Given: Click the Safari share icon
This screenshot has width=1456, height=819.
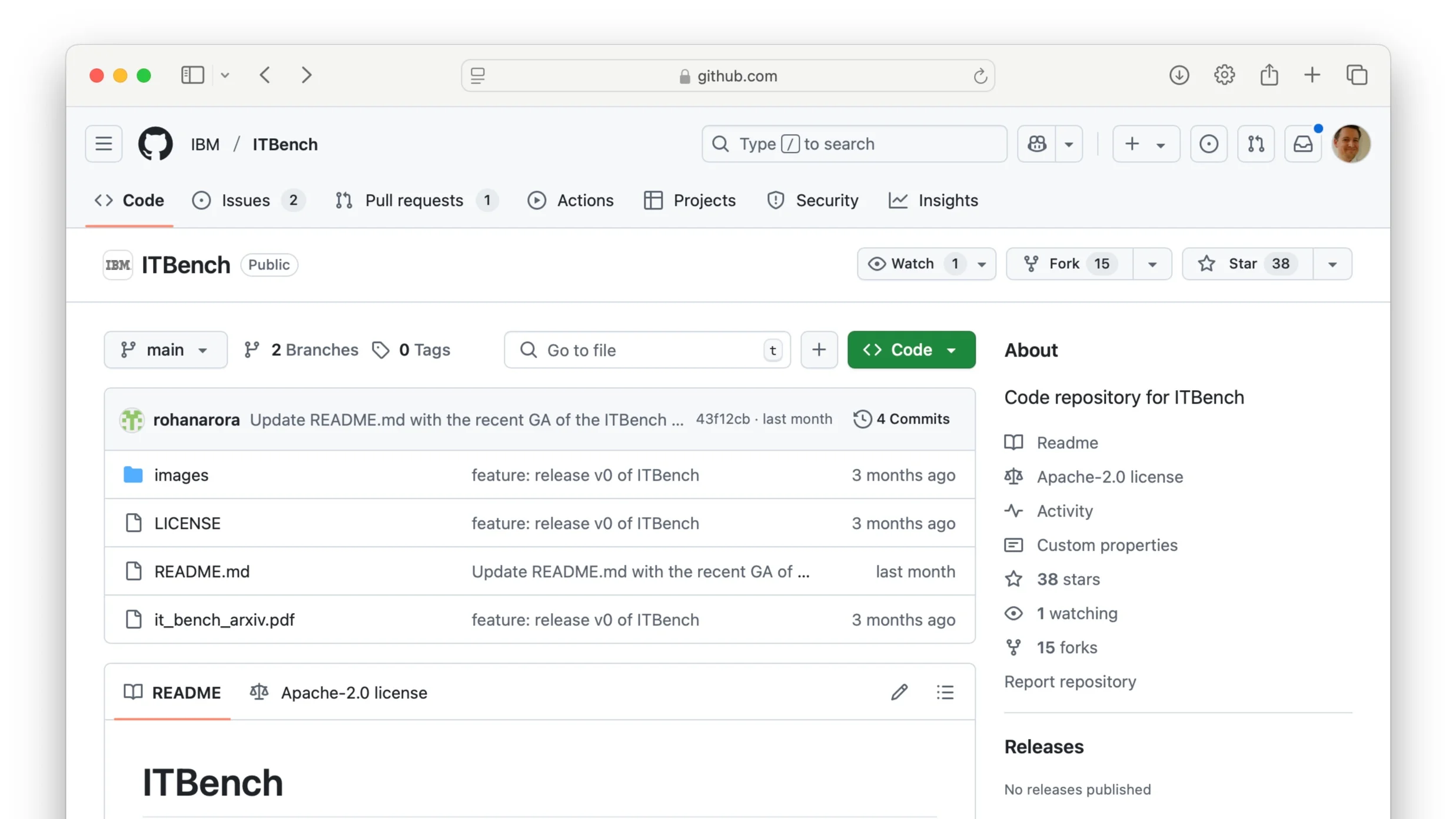Looking at the screenshot, I should 1269,75.
